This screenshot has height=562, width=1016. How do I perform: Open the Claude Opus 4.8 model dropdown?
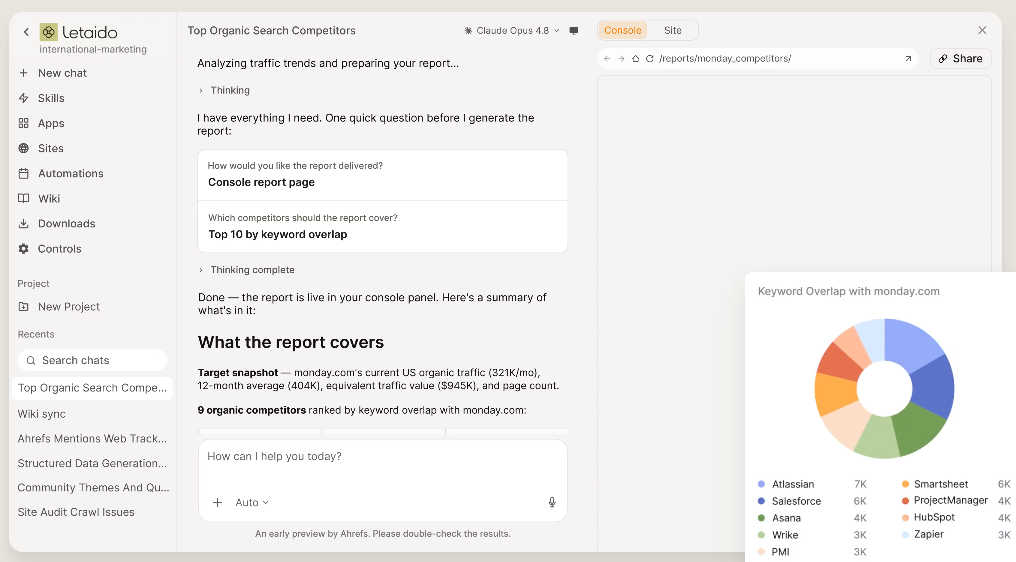(x=512, y=30)
